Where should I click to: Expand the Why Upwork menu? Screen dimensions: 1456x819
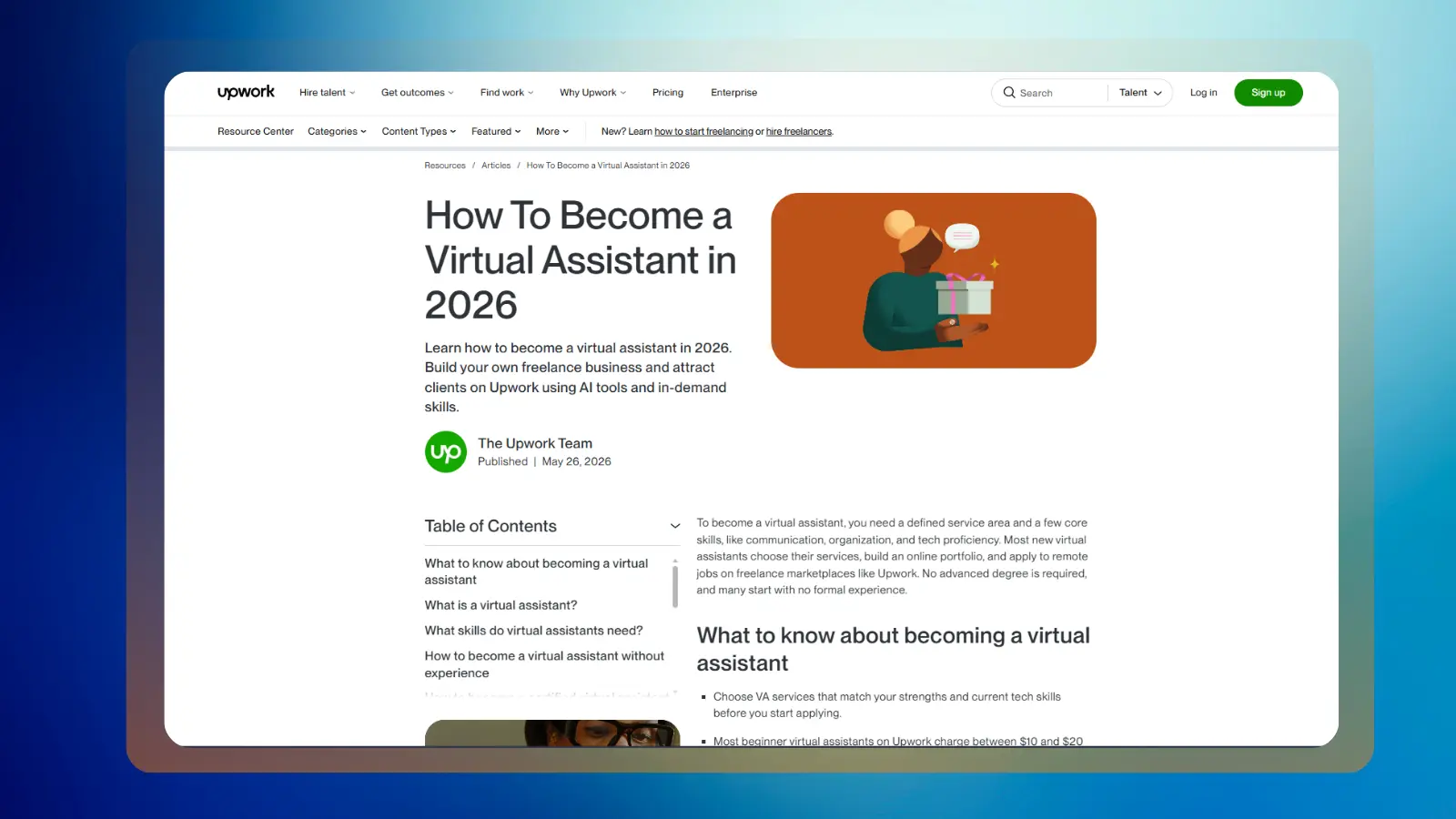pyautogui.click(x=592, y=93)
